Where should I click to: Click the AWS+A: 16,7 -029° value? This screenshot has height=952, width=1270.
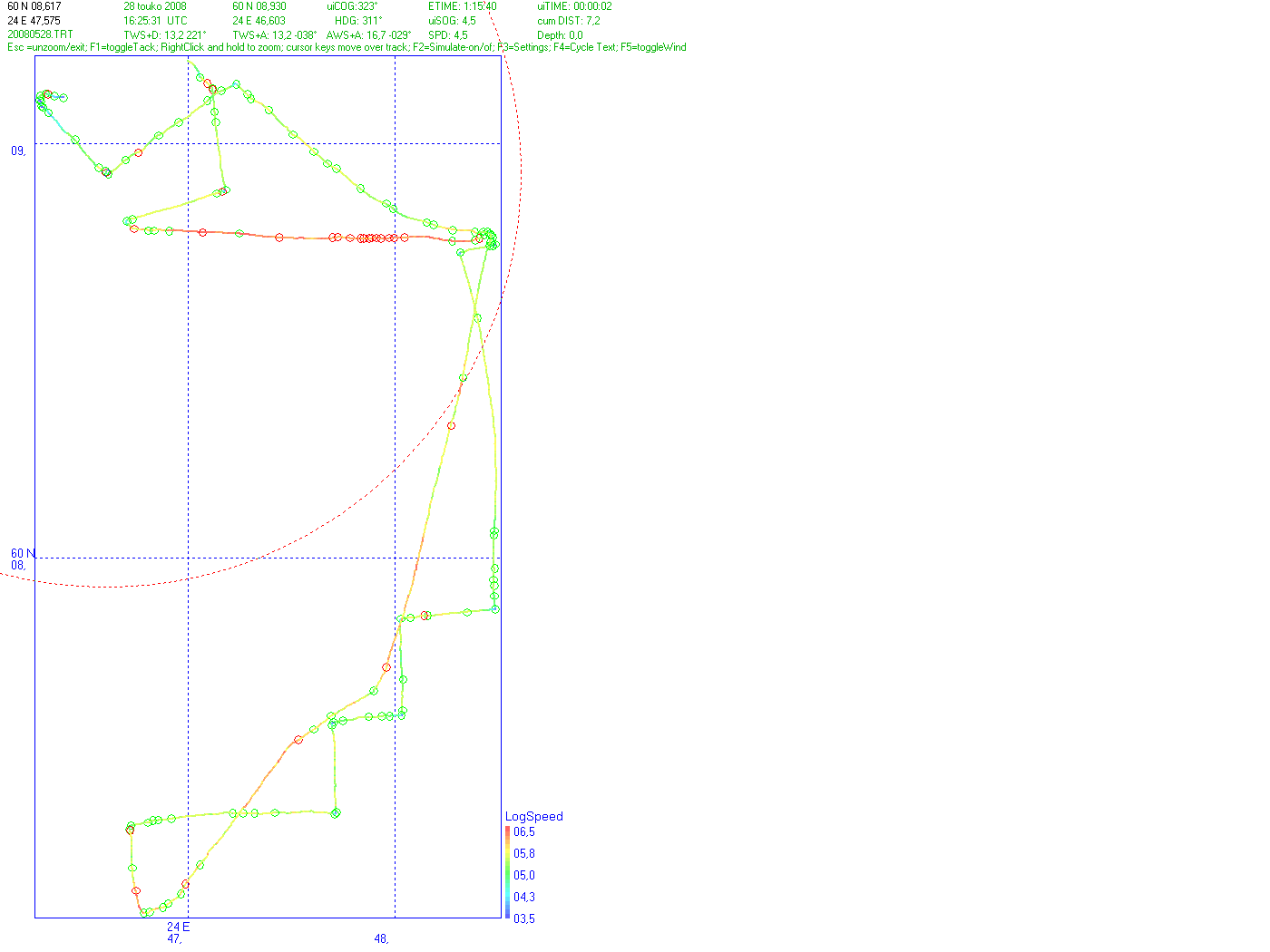click(368, 35)
